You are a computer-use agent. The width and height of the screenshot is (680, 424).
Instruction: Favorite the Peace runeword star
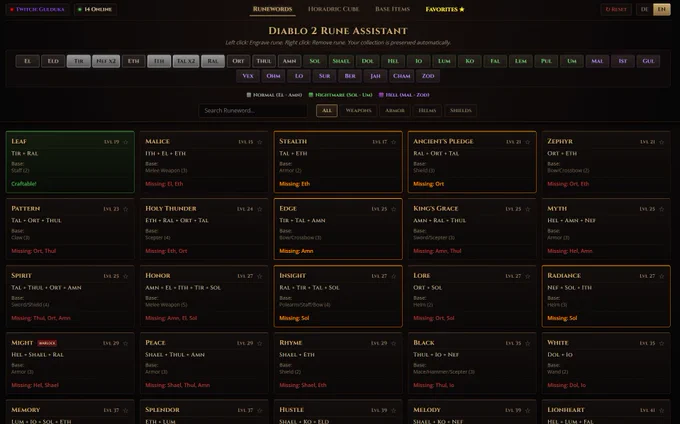(x=259, y=343)
